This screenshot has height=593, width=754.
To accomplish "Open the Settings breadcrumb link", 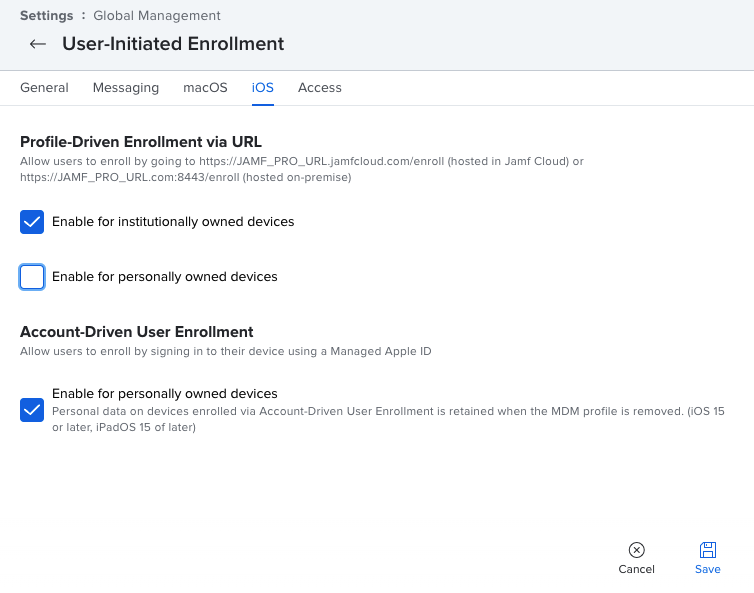I will coord(47,16).
